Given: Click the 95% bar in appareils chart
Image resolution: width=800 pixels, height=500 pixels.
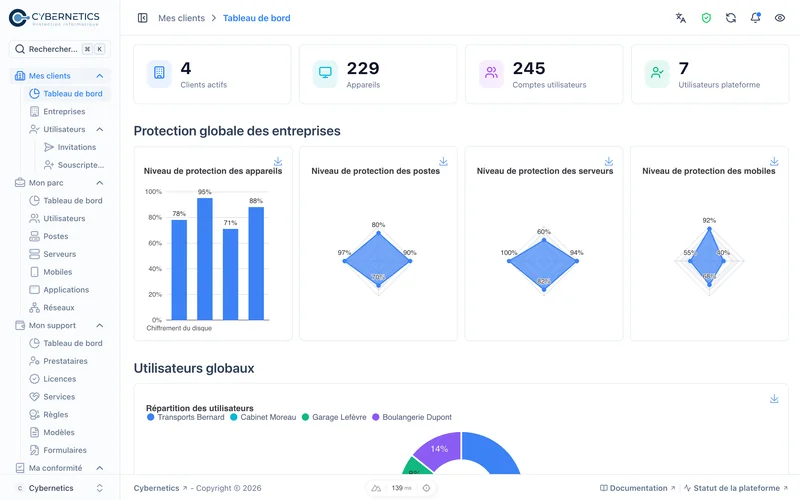Looking at the screenshot, I should pos(205,259).
